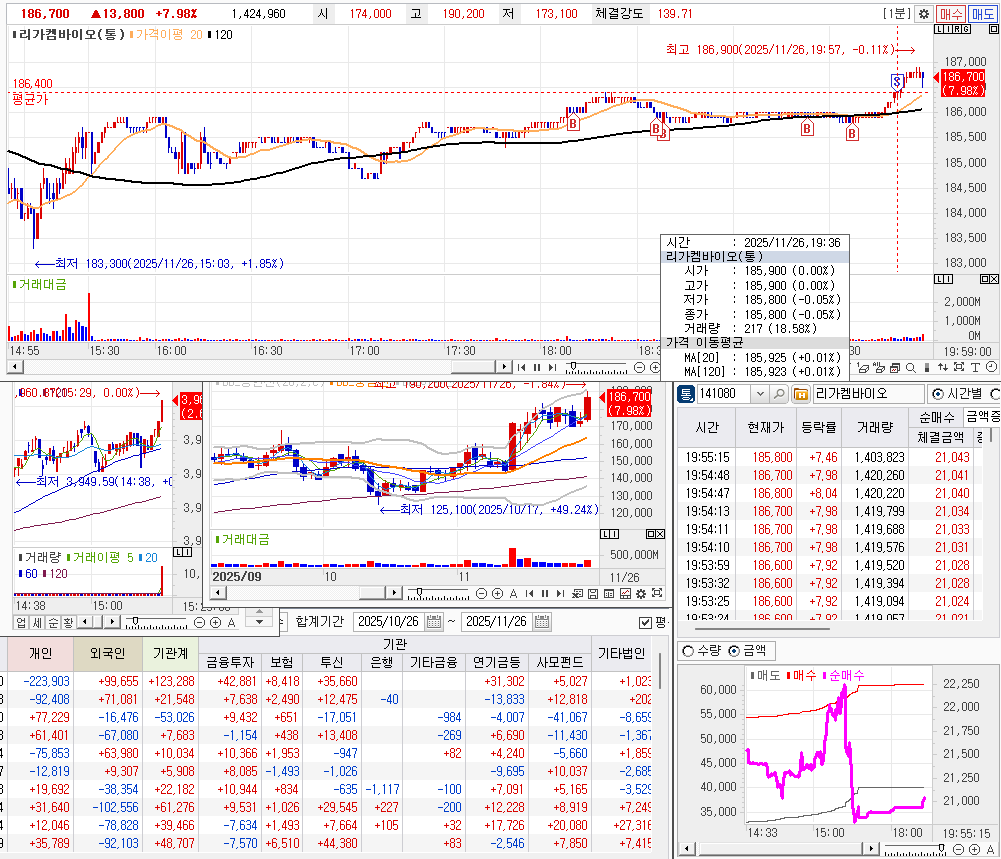Click indicator chart icon in daily chart toolbar
The width and height of the screenshot is (1001, 859).
pos(625,594)
